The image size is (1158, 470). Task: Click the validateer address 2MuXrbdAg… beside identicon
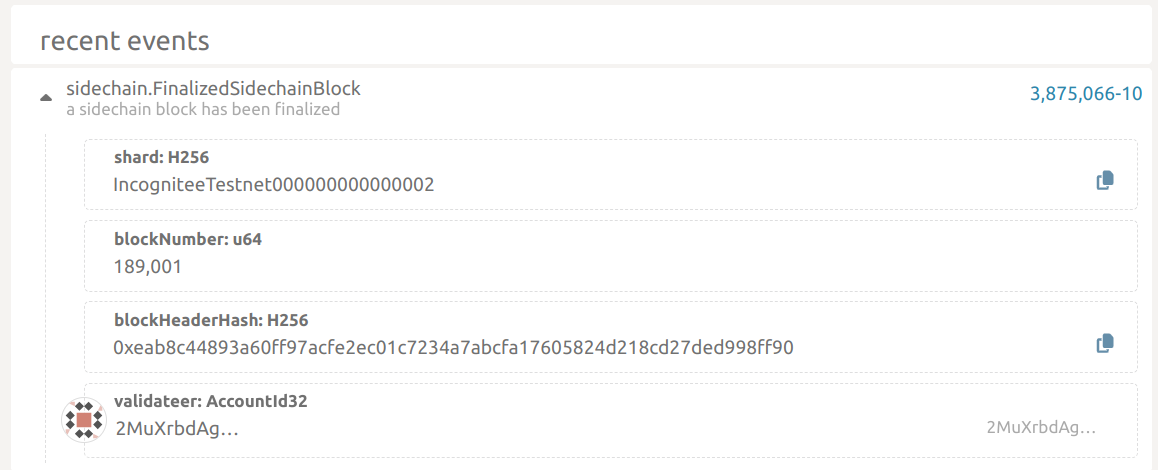click(x=177, y=429)
